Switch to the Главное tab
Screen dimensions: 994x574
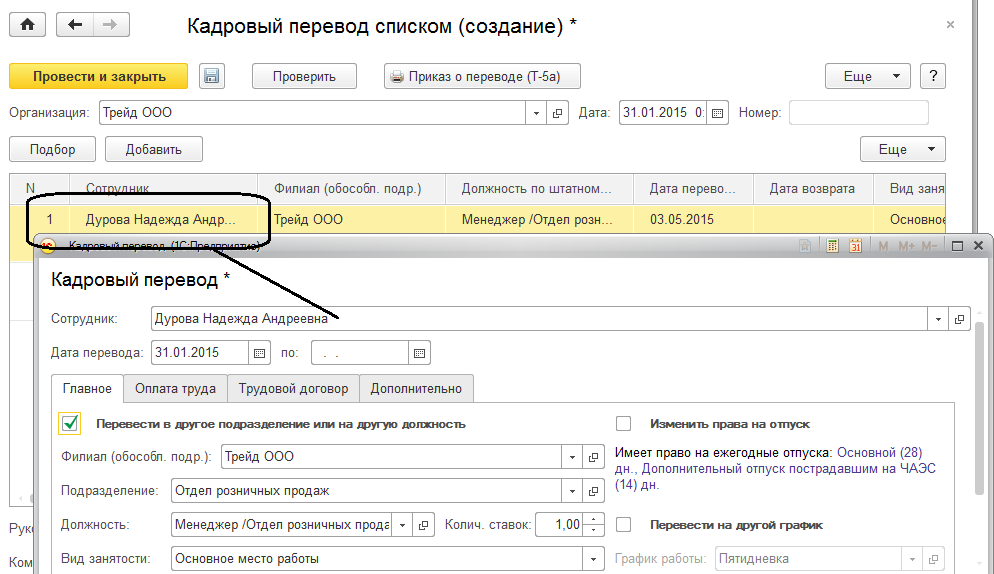click(87, 389)
